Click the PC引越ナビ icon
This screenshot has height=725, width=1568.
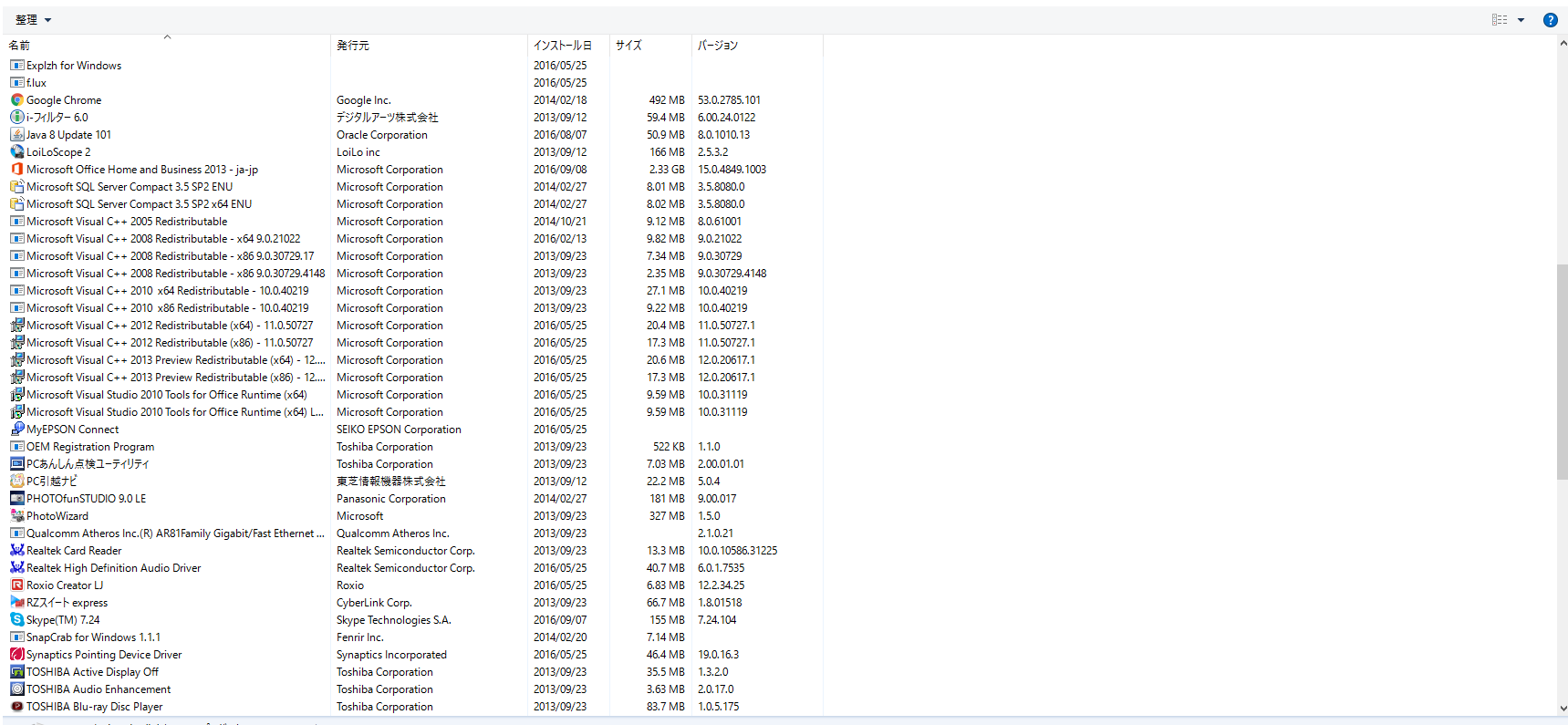17,482
